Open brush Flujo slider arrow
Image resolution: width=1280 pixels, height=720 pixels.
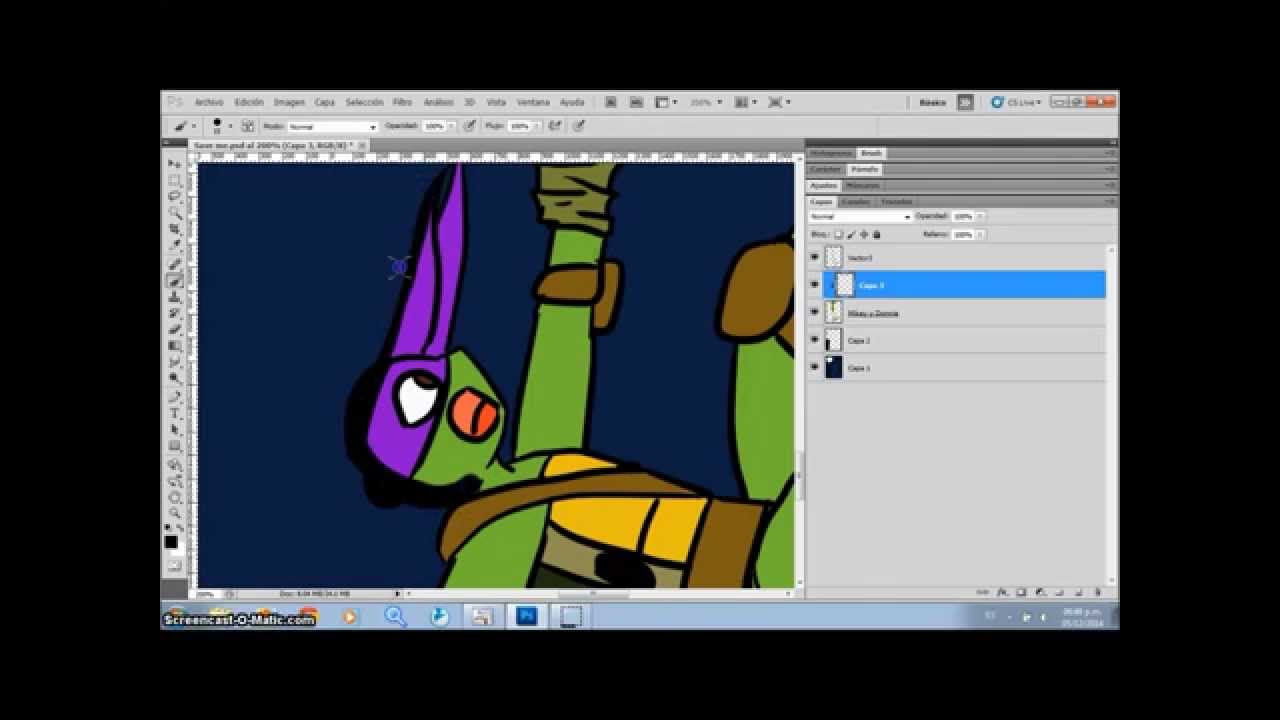(x=537, y=127)
